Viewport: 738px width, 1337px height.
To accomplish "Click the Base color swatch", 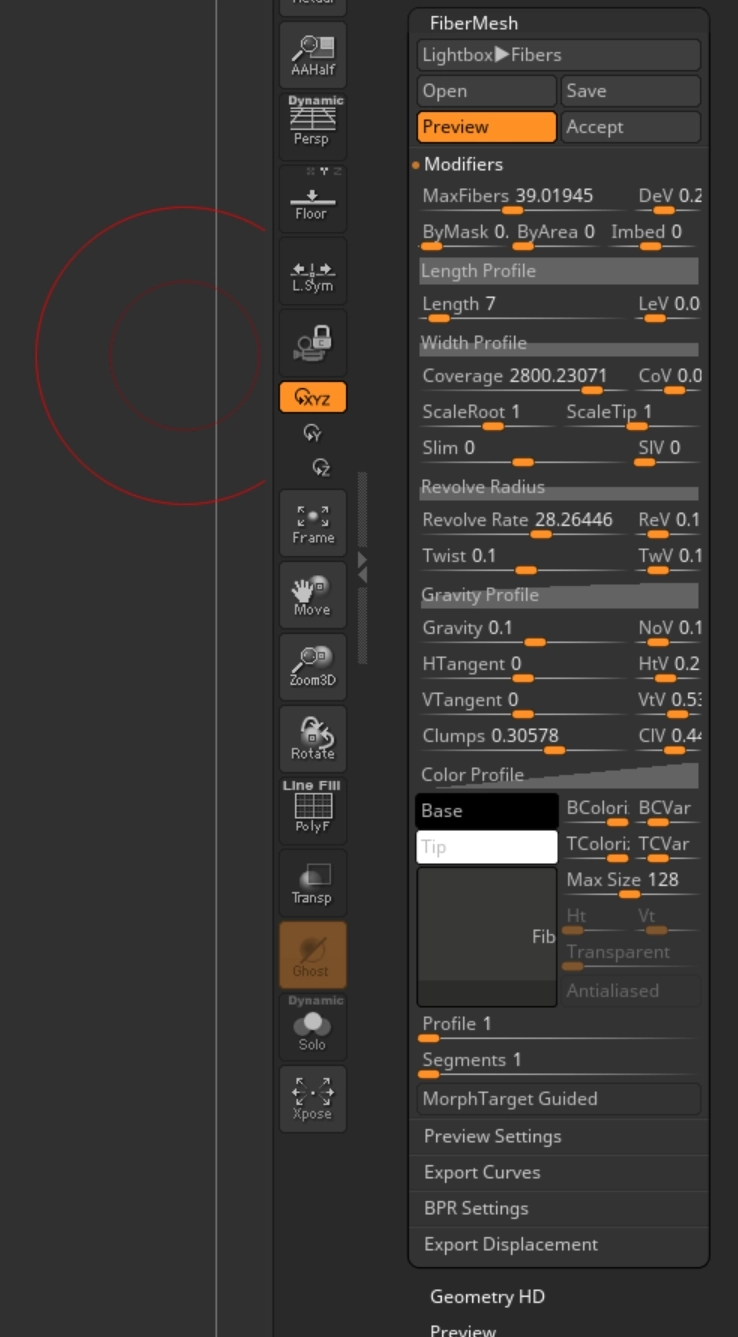I will pyautogui.click(x=486, y=811).
